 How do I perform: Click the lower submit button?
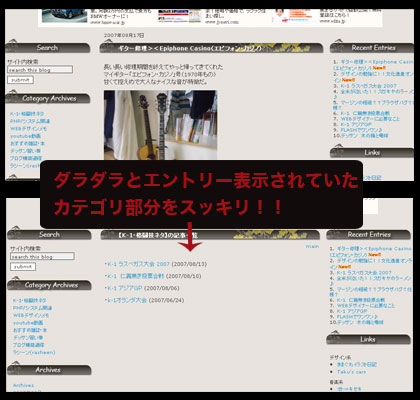click(x=23, y=267)
